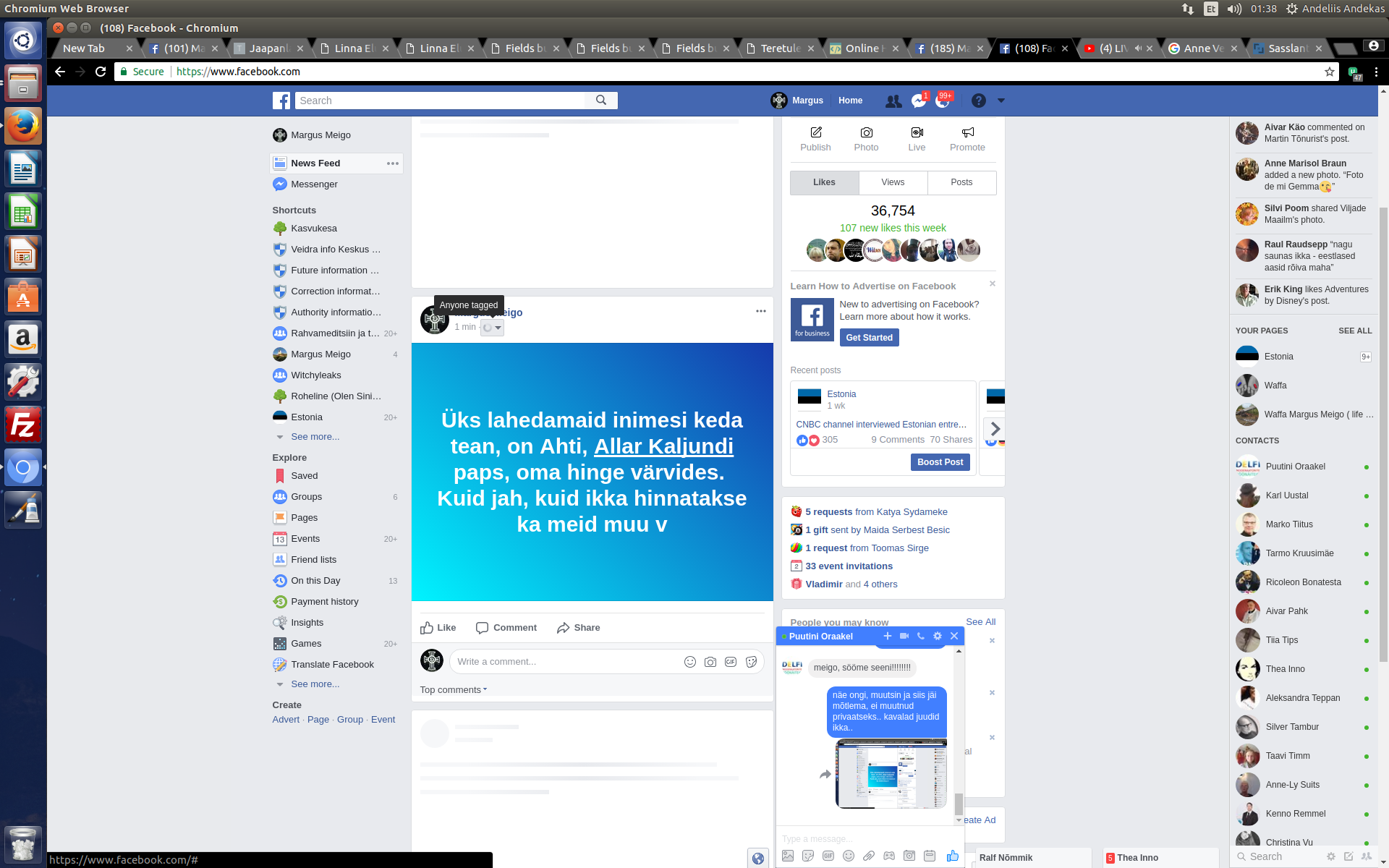1389x868 pixels.
Task: Click the Facebook logo icon
Action: [x=281, y=101]
